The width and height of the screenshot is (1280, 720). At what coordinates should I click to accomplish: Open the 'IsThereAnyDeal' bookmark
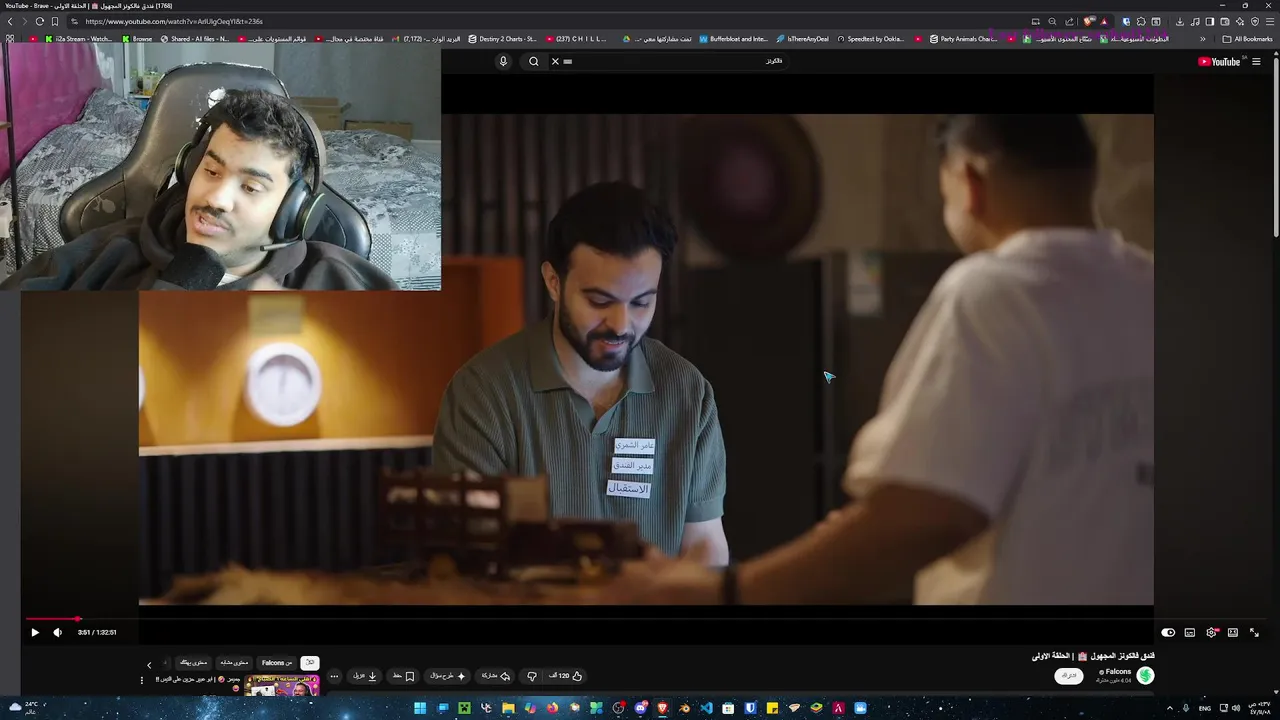tap(803, 39)
